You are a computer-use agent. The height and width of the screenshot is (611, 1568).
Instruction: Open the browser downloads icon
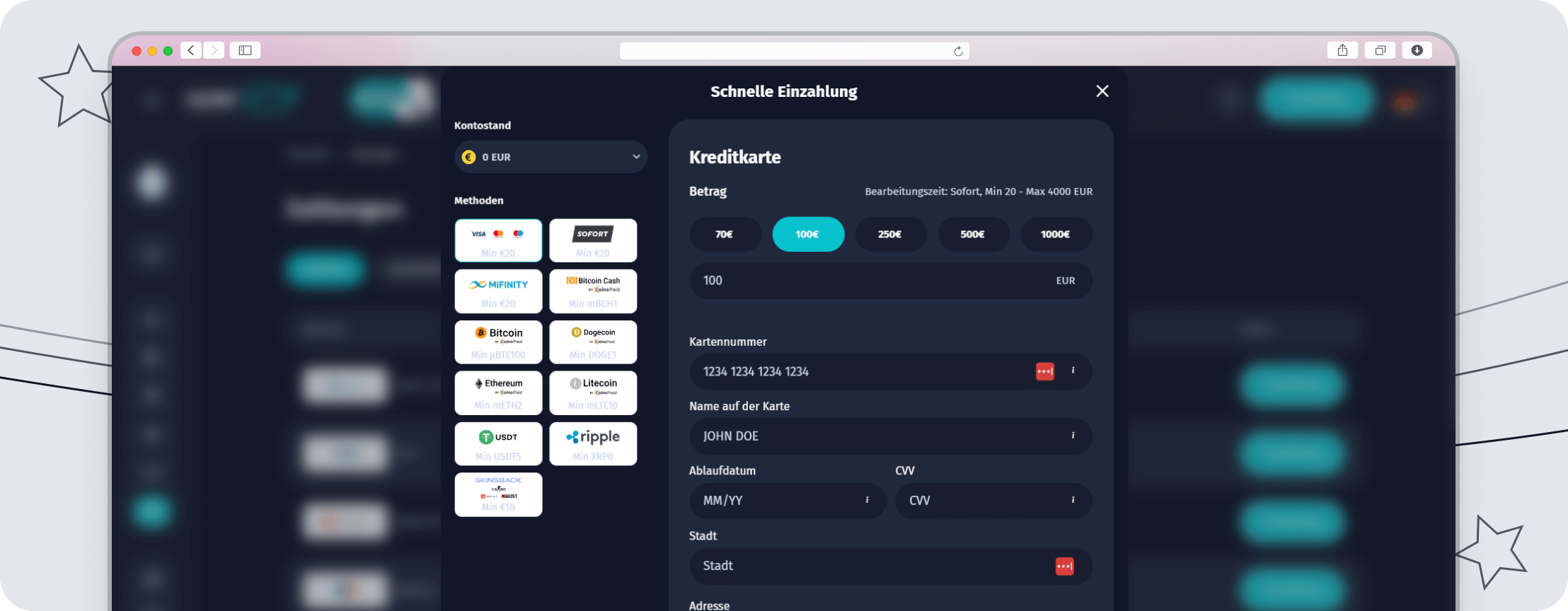tap(1417, 50)
